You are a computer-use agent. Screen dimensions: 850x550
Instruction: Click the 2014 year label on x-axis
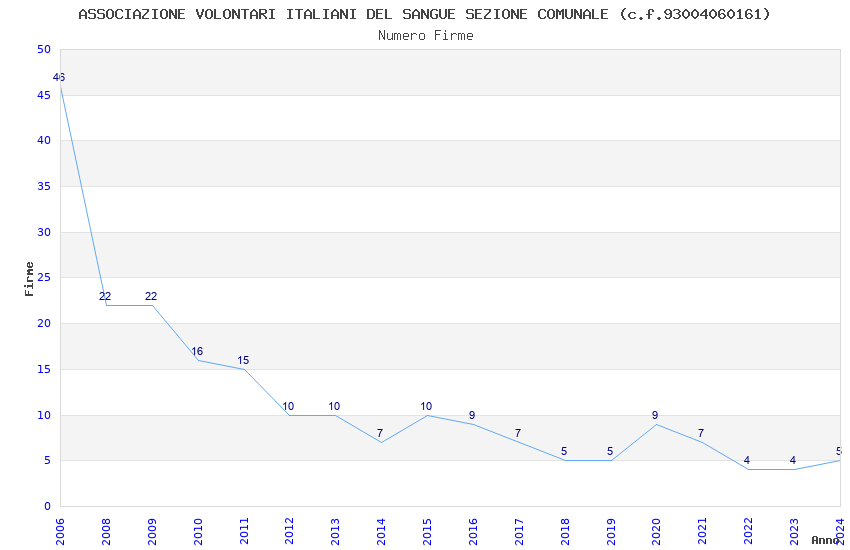(381, 531)
